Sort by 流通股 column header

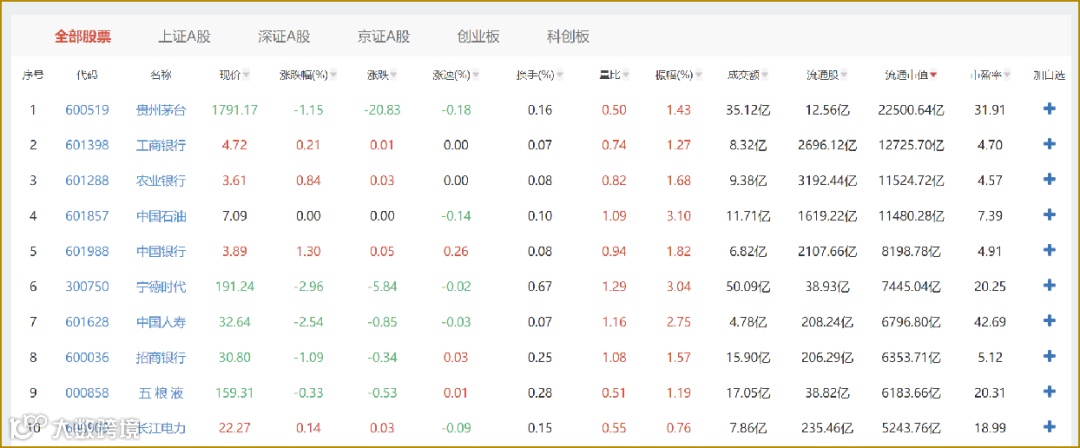coord(827,75)
